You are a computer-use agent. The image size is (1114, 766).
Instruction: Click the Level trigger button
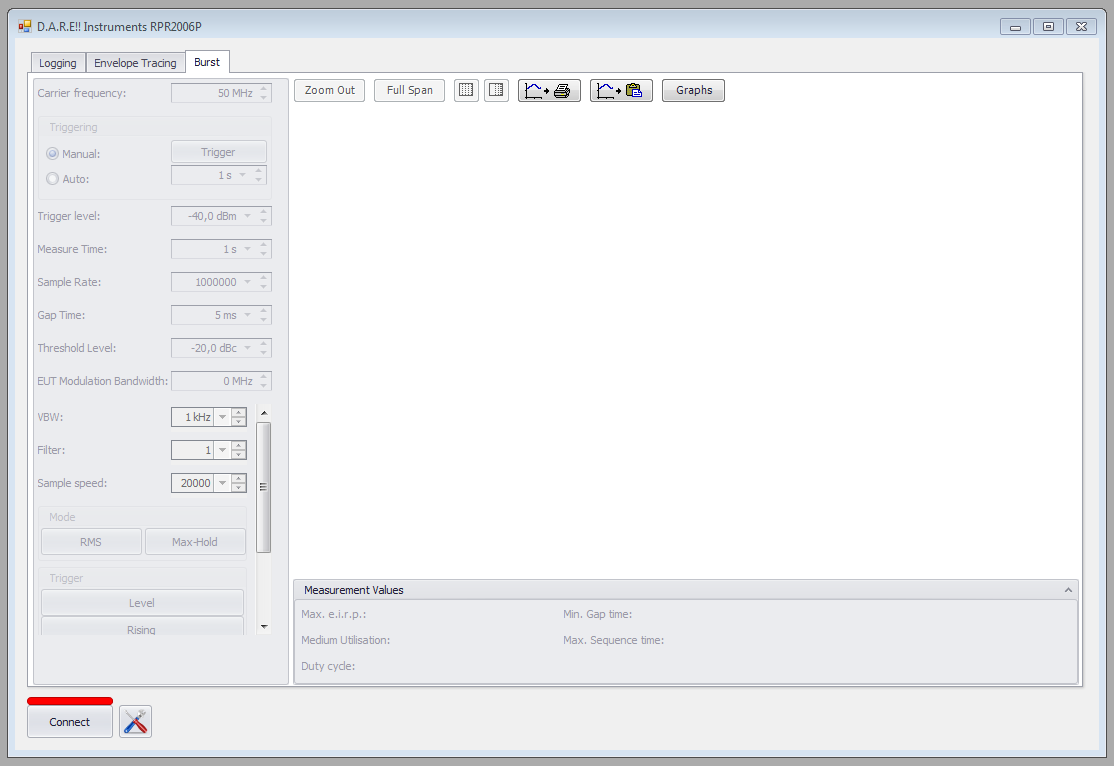(142, 603)
